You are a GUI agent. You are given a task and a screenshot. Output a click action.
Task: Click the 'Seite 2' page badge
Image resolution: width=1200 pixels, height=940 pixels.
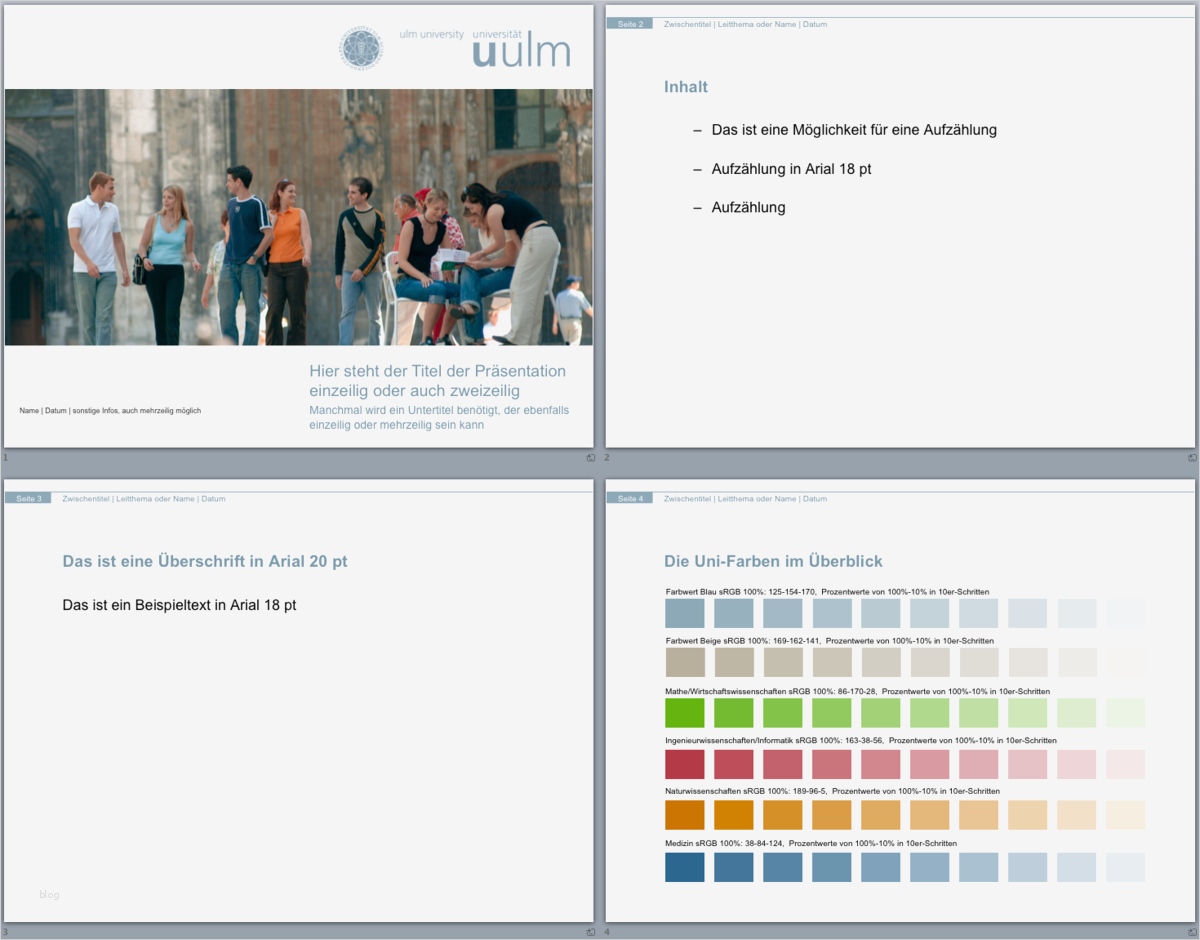coord(628,23)
